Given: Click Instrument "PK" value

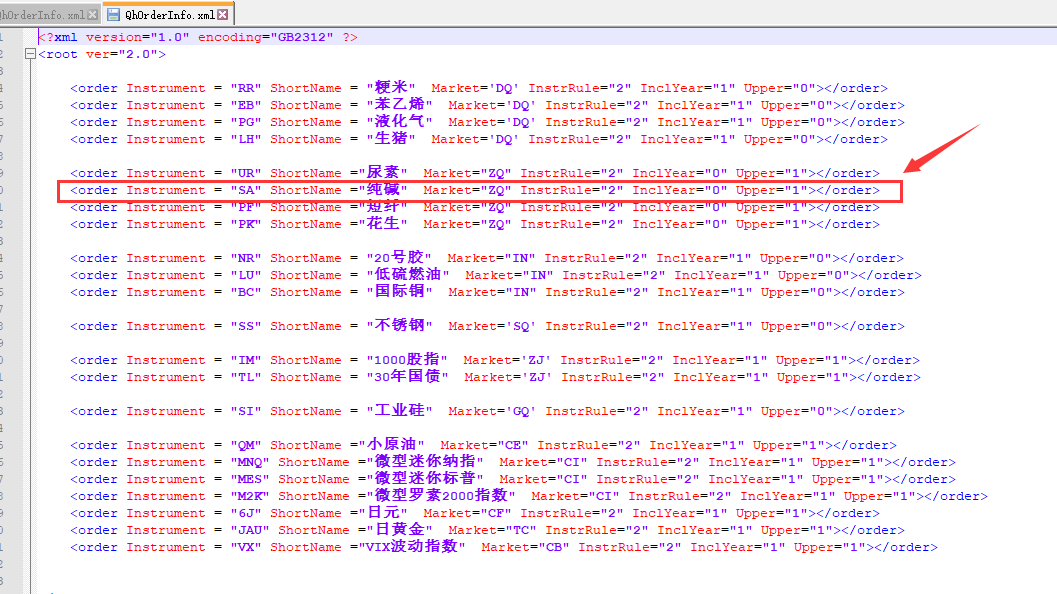Looking at the screenshot, I should 245,224.
